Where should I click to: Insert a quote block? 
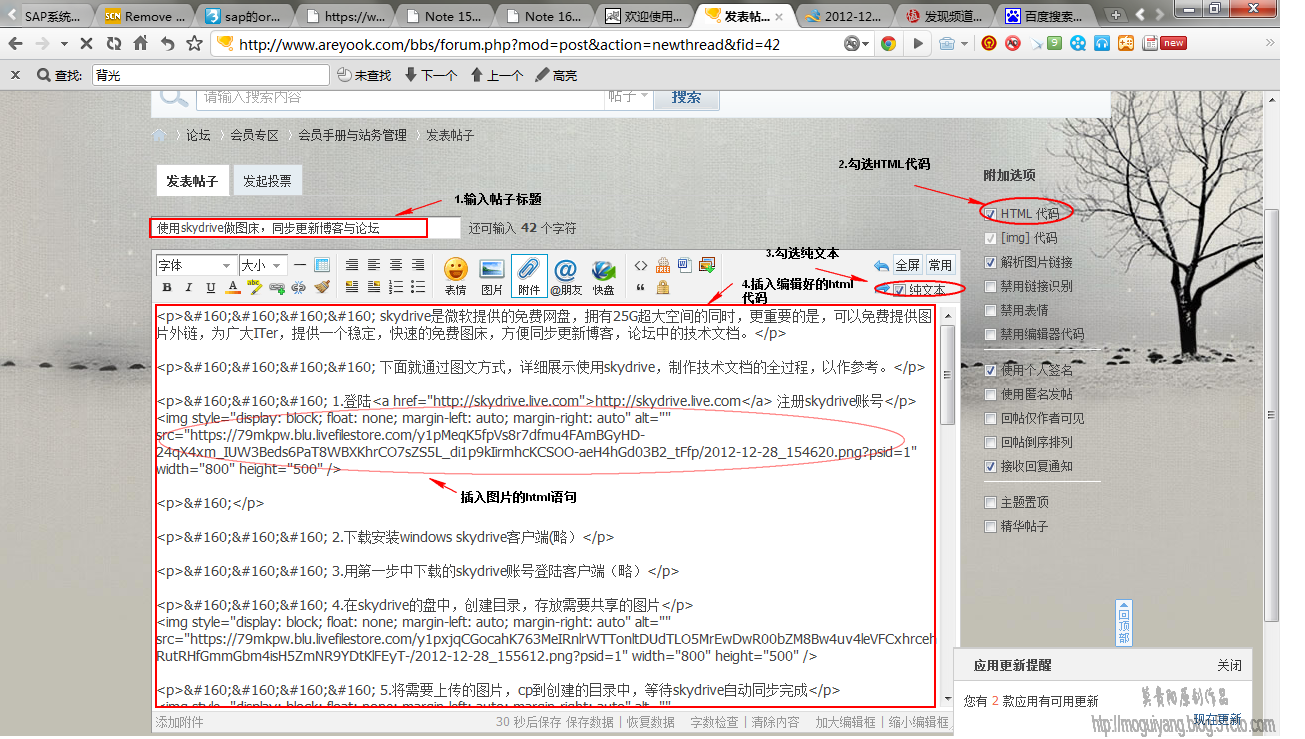[x=640, y=287]
